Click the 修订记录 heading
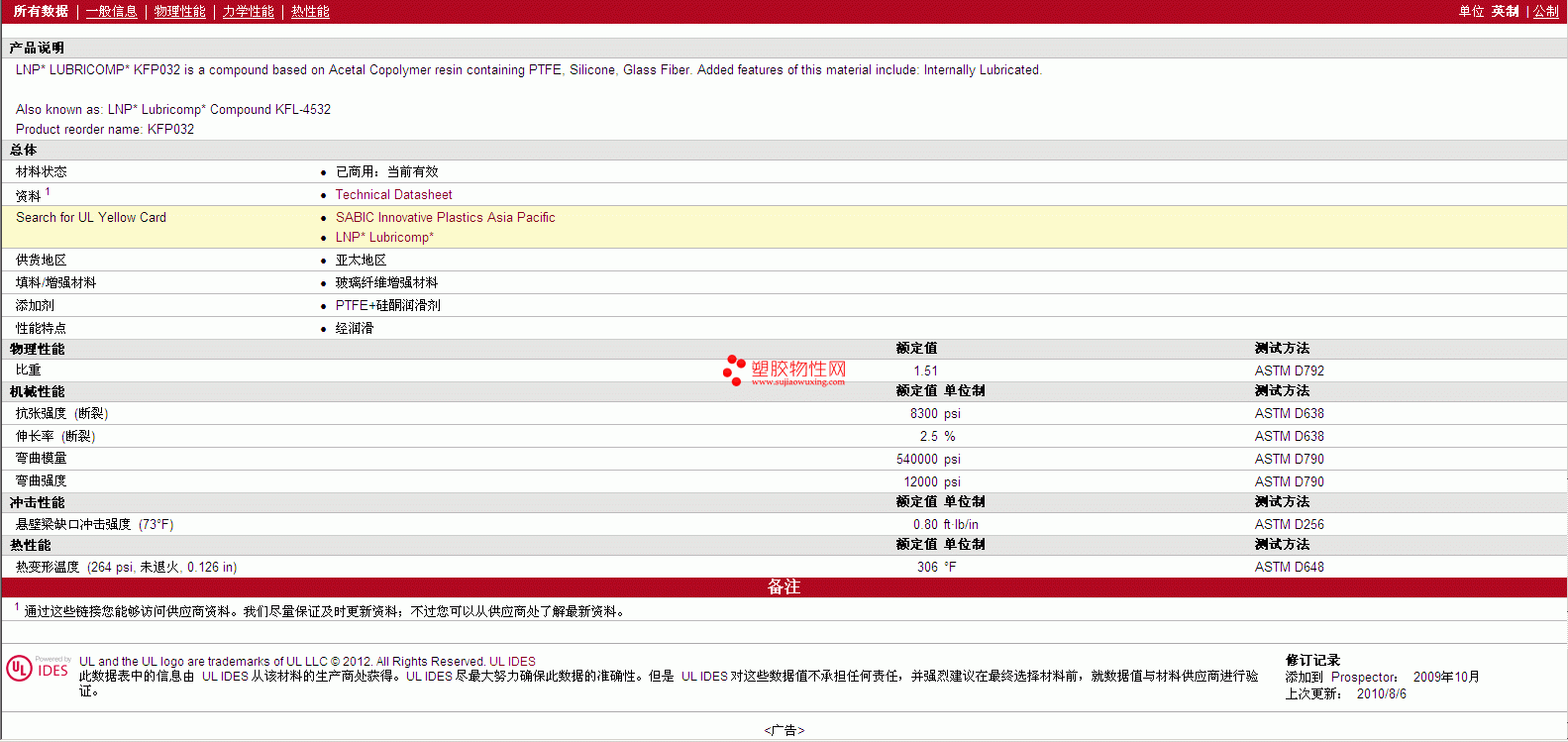Viewport: 1568px width, 742px height. (1312, 660)
